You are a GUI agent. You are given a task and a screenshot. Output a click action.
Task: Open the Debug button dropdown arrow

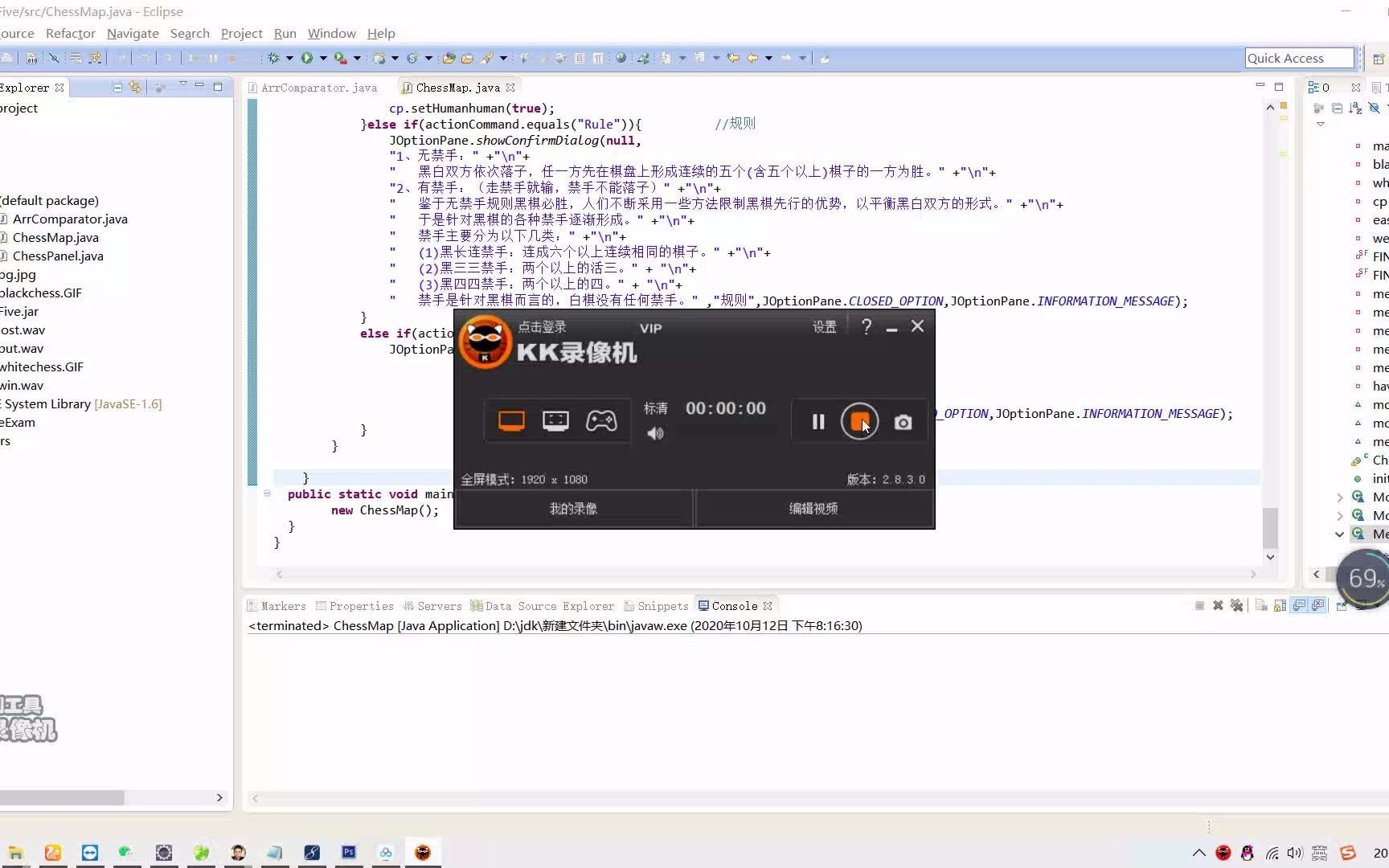[289, 58]
